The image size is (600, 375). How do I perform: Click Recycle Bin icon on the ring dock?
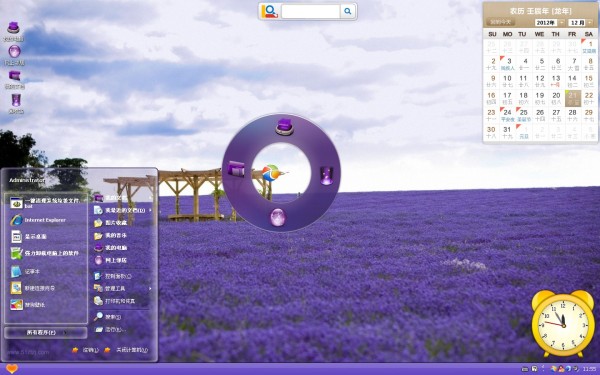(x=326, y=176)
